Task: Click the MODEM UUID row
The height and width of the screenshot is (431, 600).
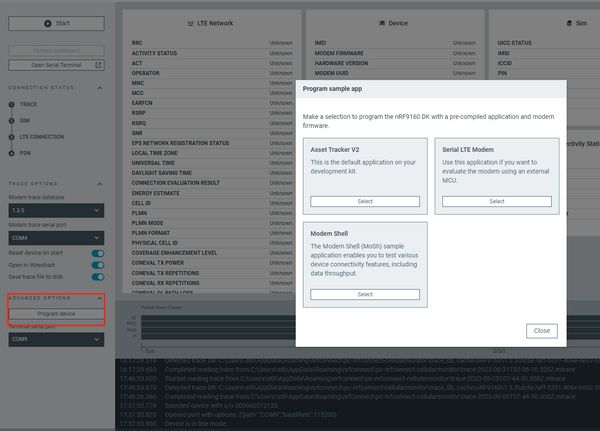Action: (x=395, y=73)
